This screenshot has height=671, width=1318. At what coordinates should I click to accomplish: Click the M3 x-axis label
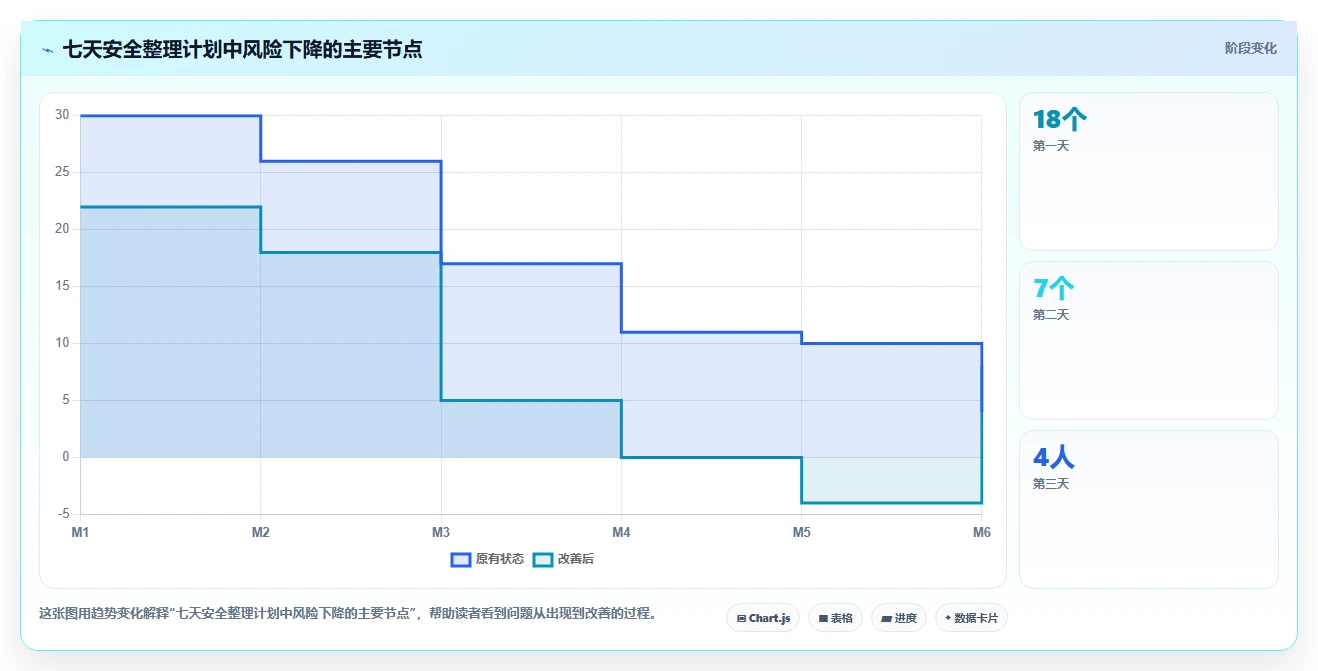click(x=441, y=532)
